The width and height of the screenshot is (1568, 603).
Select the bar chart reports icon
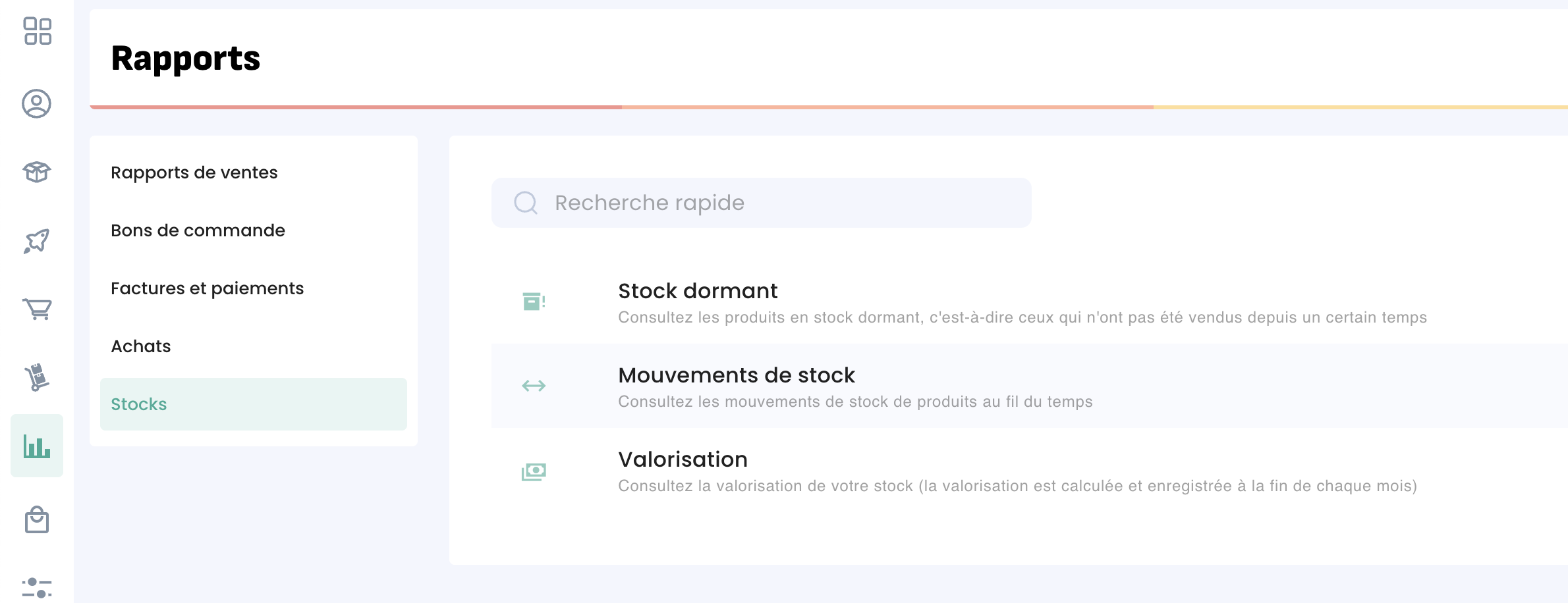[x=37, y=446]
